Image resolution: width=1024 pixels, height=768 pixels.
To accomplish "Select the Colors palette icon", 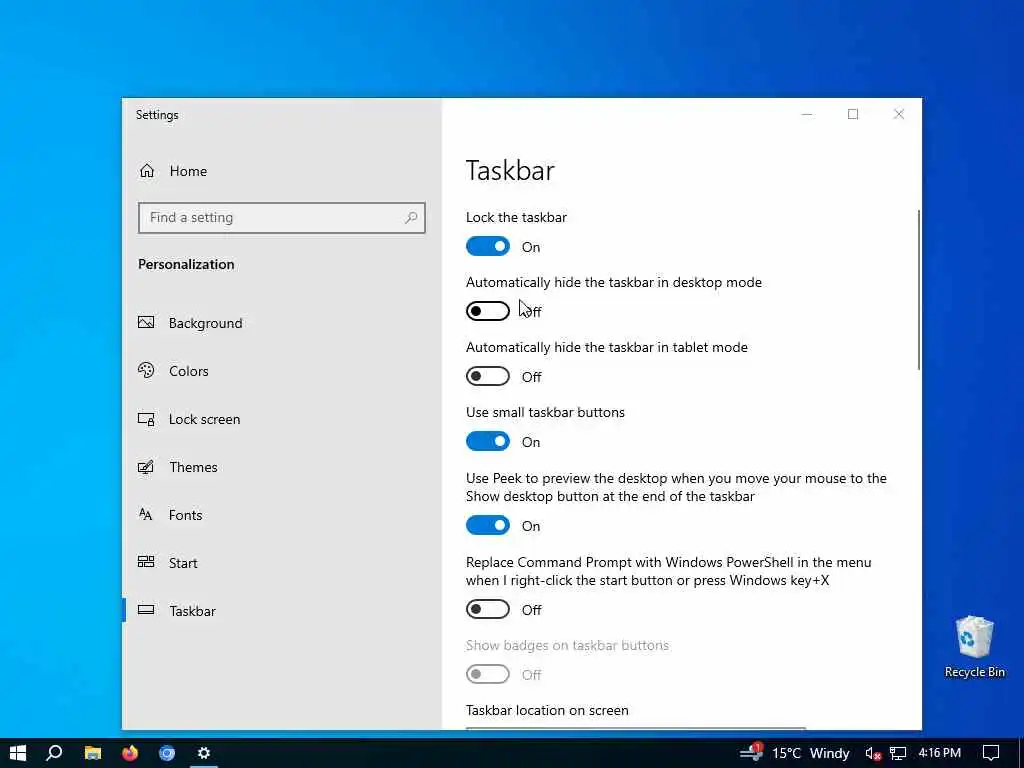I will [x=146, y=370].
